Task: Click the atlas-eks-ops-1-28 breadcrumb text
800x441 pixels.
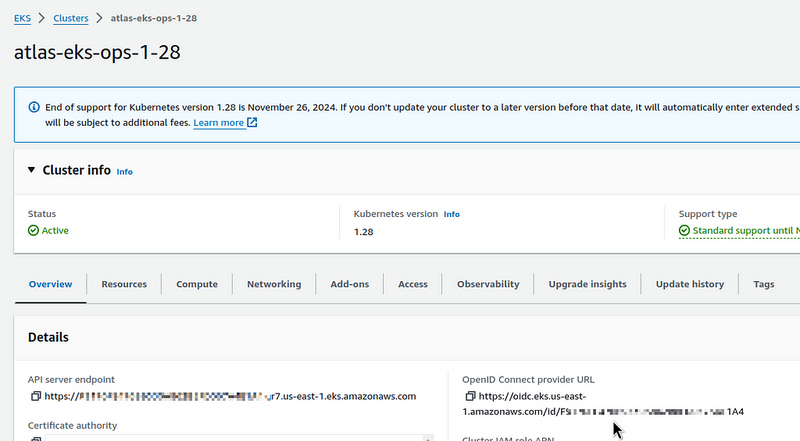Action: click(154, 18)
